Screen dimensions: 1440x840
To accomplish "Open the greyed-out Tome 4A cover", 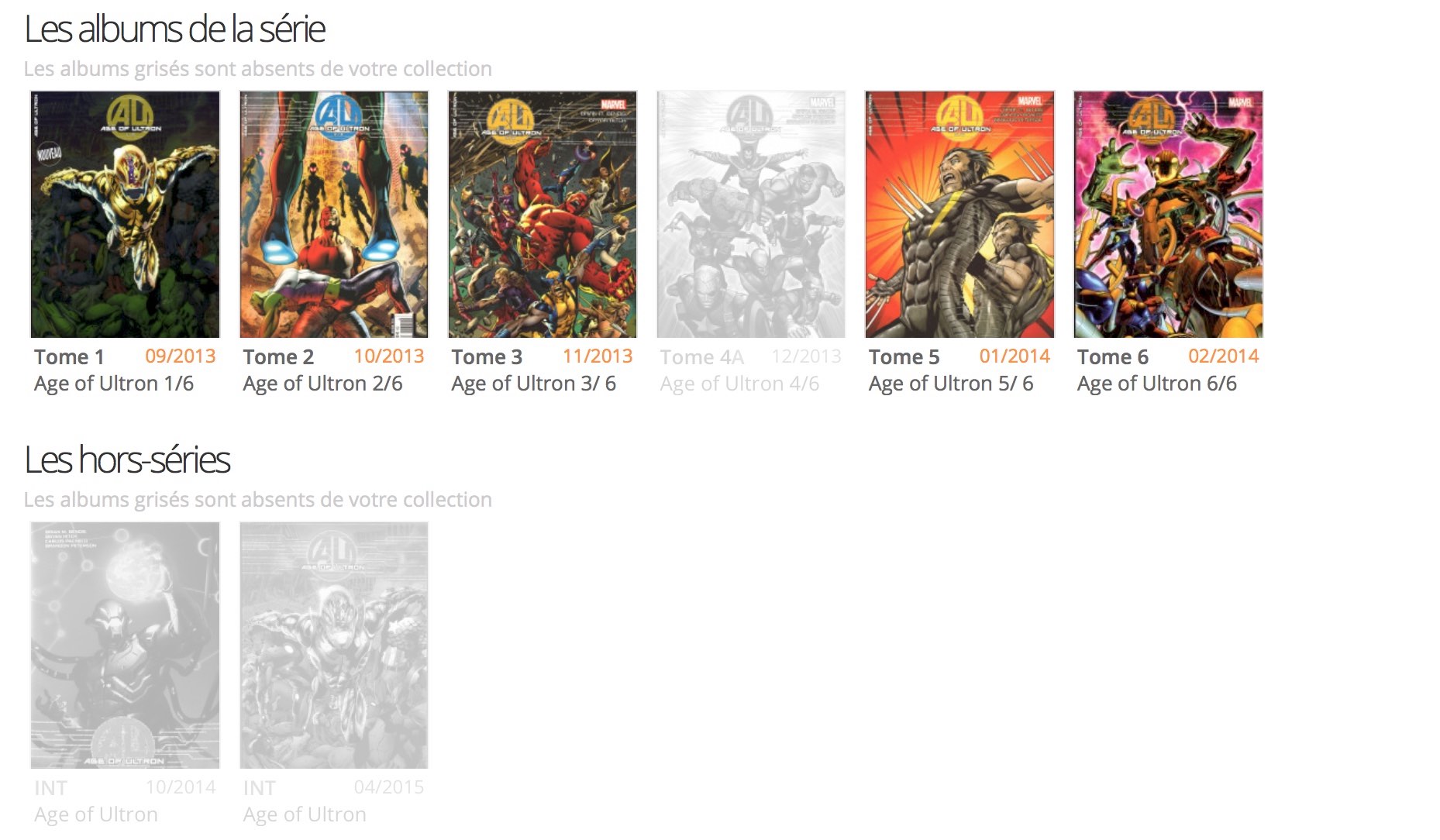I will coord(751,214).
